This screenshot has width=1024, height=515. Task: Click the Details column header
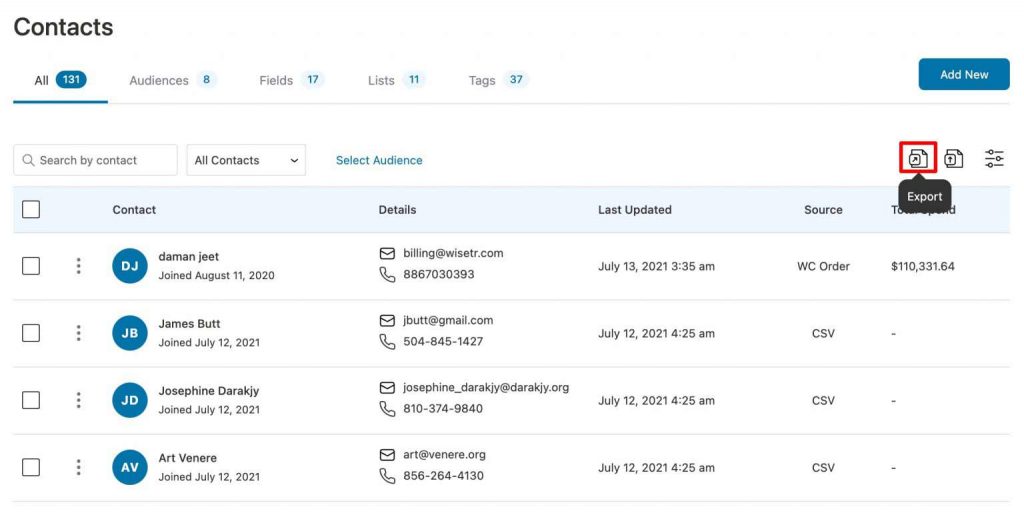[x=397, y=210]
